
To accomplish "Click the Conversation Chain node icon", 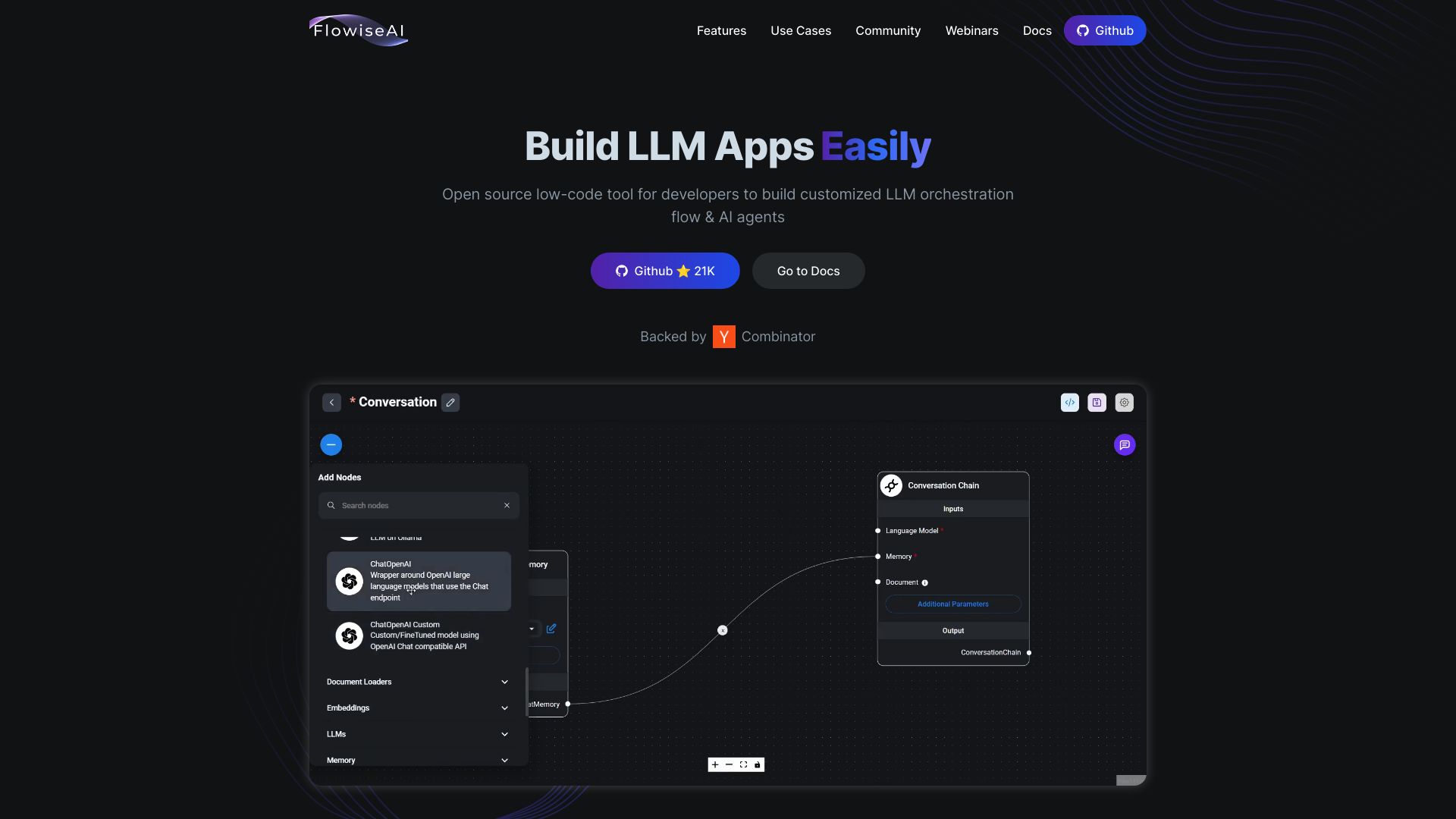I will tap(890, 486).
